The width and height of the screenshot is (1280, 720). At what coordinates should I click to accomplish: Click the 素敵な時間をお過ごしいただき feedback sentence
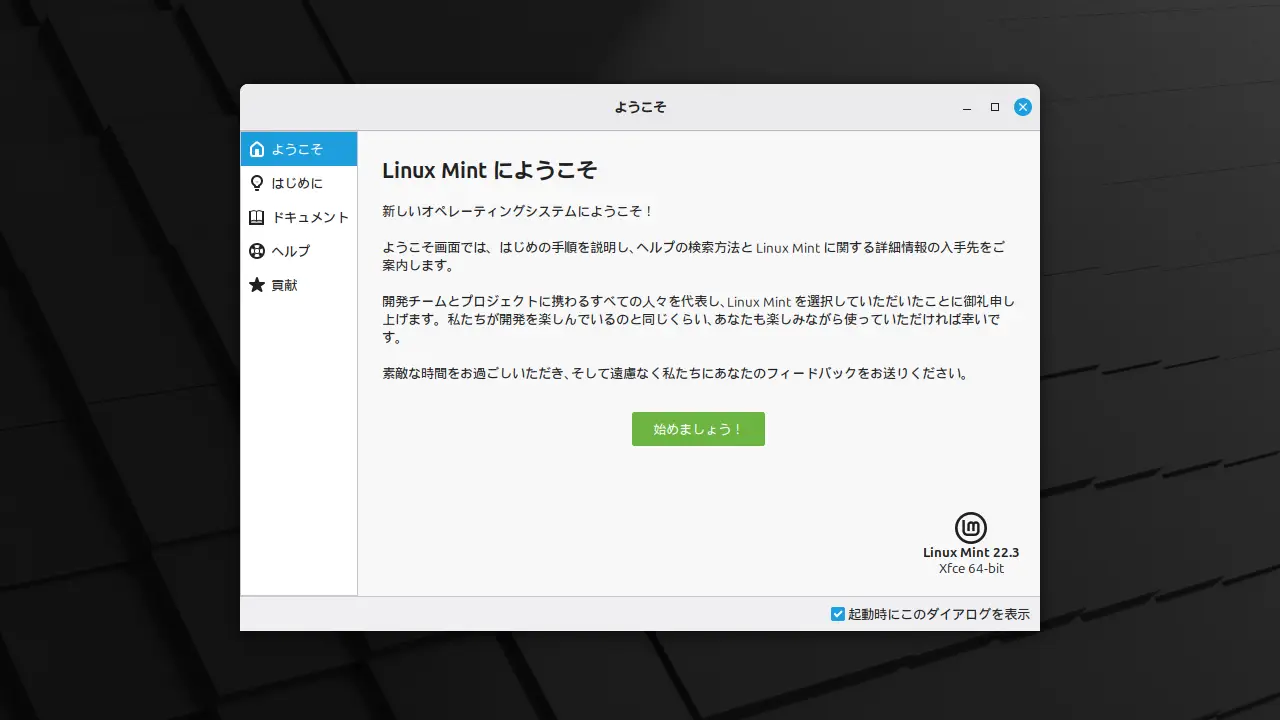[676, 374]
